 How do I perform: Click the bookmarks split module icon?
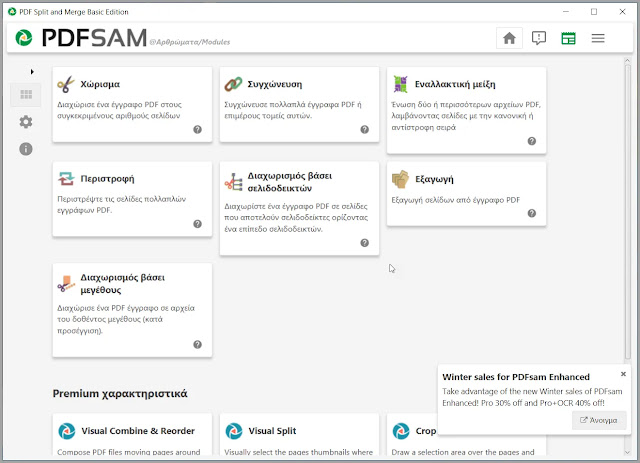(x=233, y=182)
